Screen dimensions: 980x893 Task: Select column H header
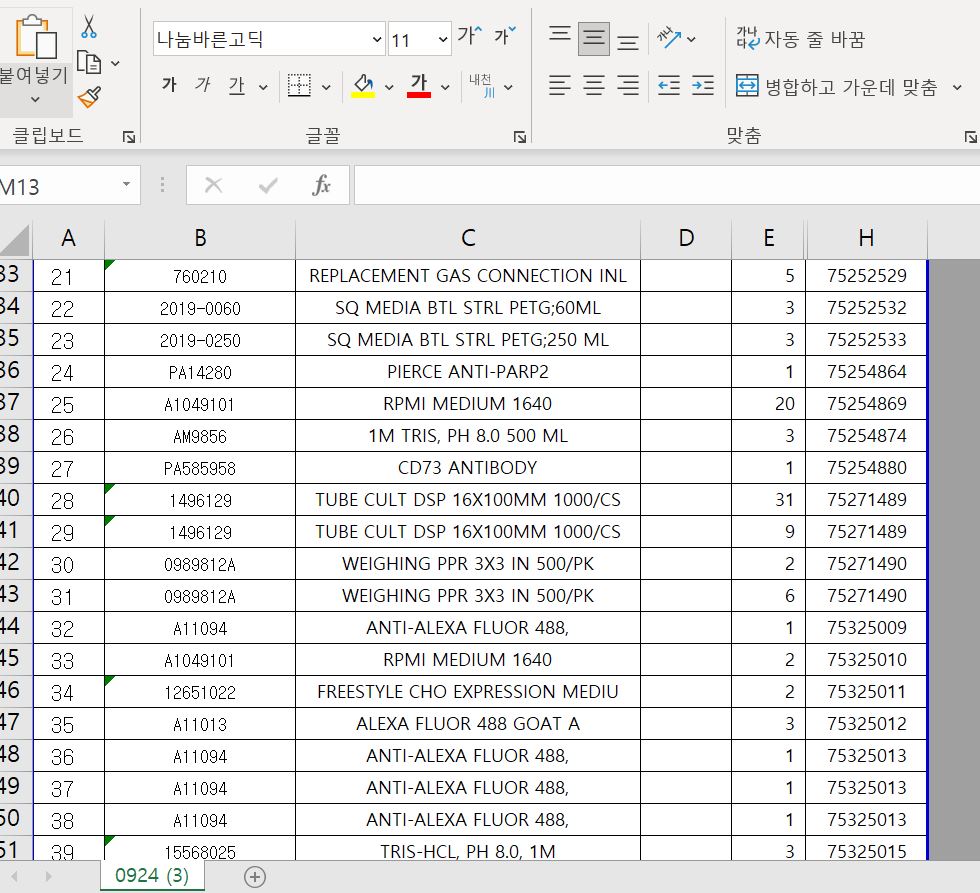click(866, 238)
